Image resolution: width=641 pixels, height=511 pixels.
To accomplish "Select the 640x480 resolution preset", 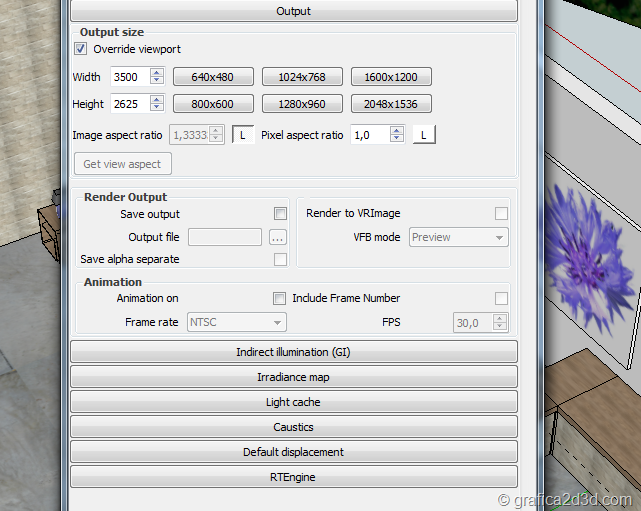I will click(x=213, y=77).
